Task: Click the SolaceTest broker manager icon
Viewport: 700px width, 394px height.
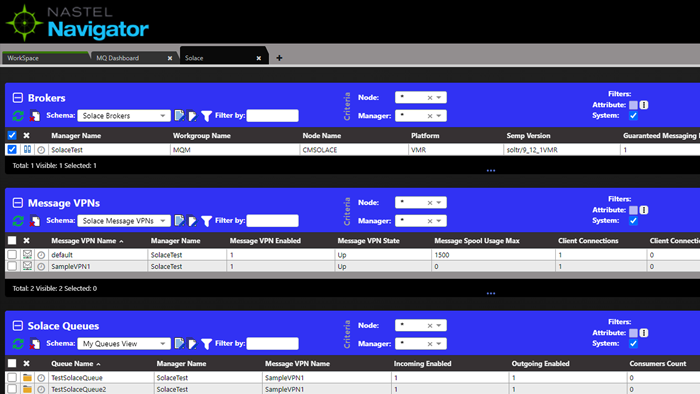Action: [27, 149]
